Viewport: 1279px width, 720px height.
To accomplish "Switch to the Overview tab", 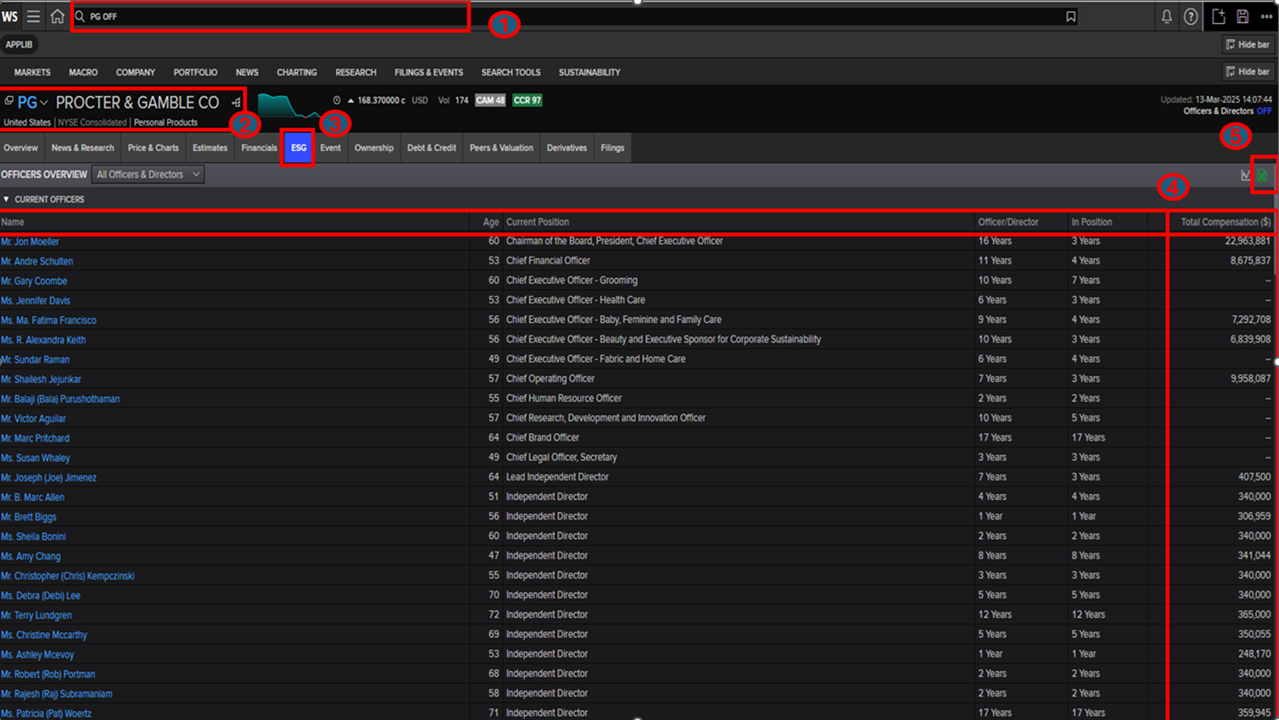I will (21, 148).
